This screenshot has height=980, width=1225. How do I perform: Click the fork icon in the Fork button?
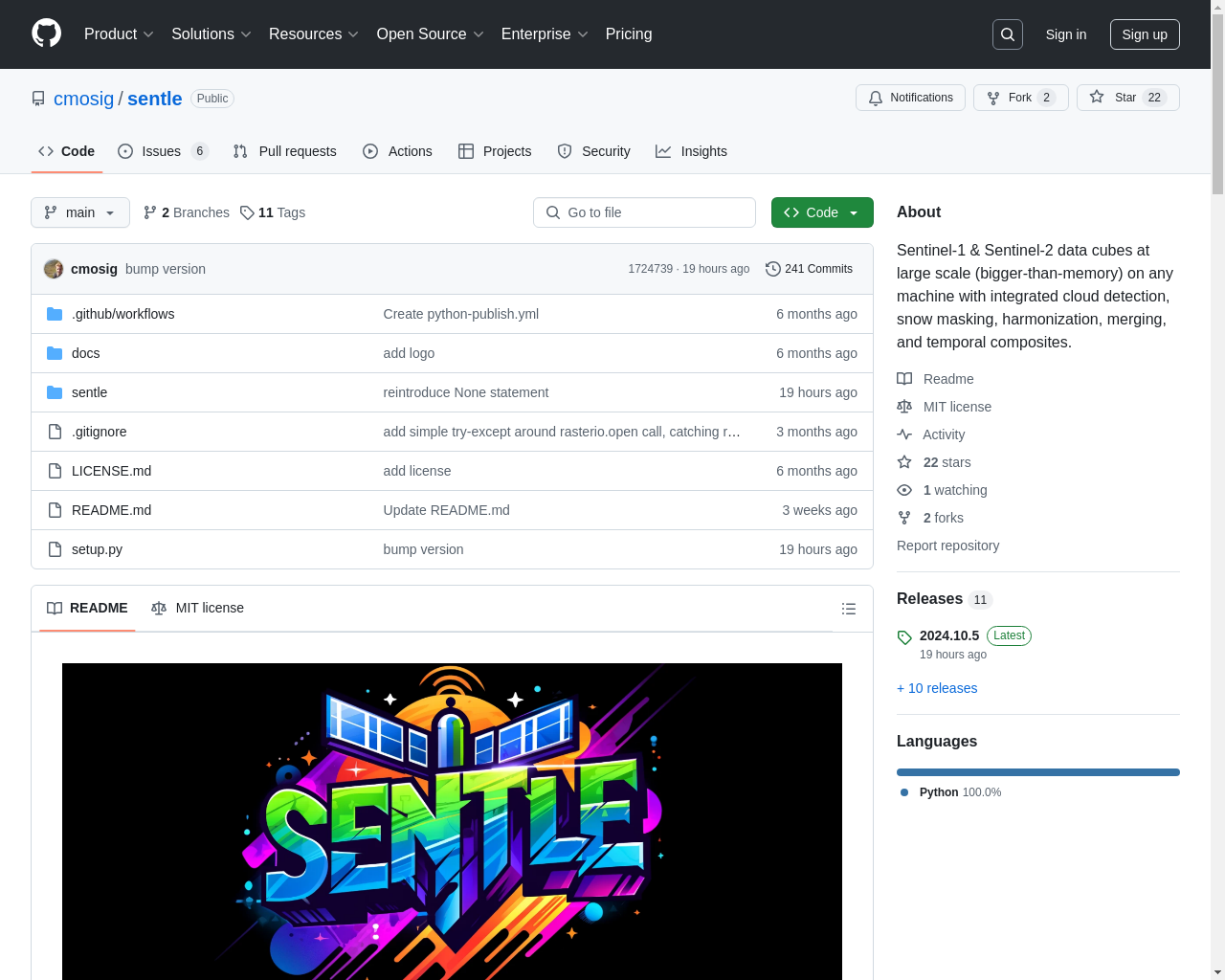point(993,98)
